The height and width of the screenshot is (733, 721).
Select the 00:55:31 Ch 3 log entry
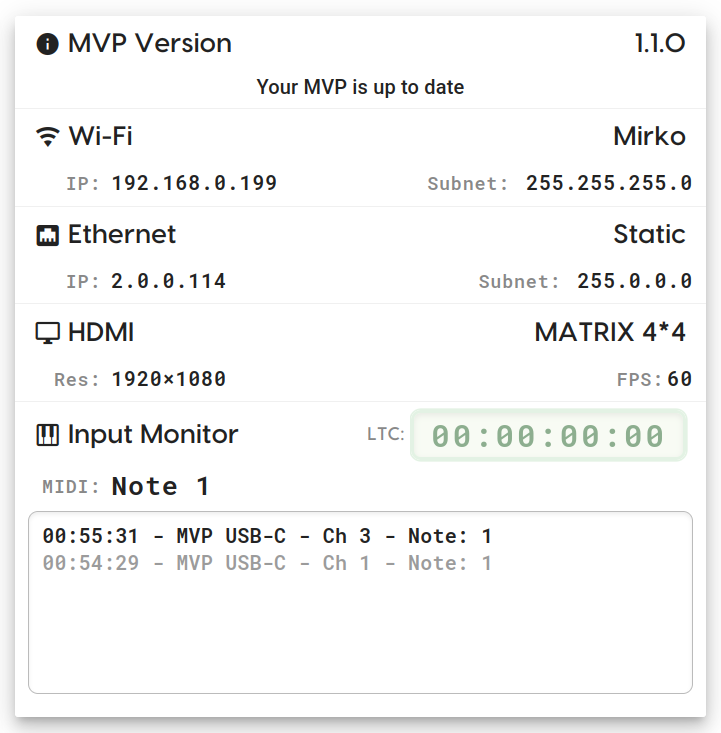pos(267,537)
